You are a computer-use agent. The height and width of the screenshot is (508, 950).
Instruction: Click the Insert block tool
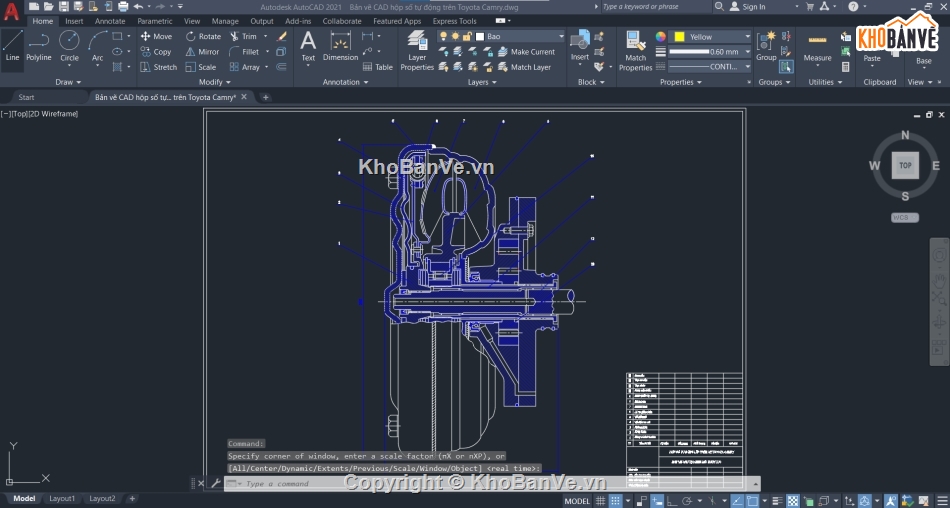click(x=580, y=45)
